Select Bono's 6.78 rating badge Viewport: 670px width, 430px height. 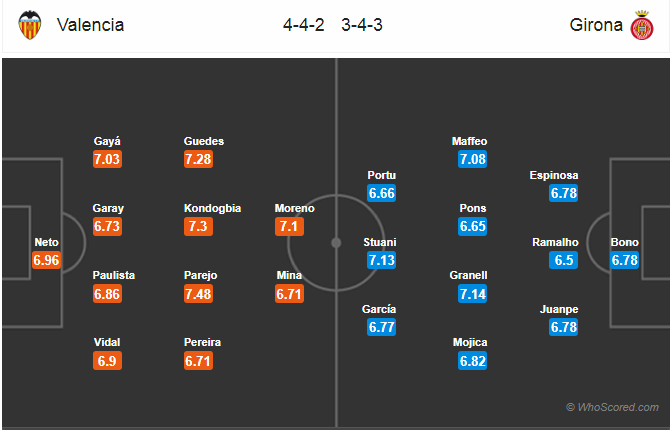(x=625, y=260)
